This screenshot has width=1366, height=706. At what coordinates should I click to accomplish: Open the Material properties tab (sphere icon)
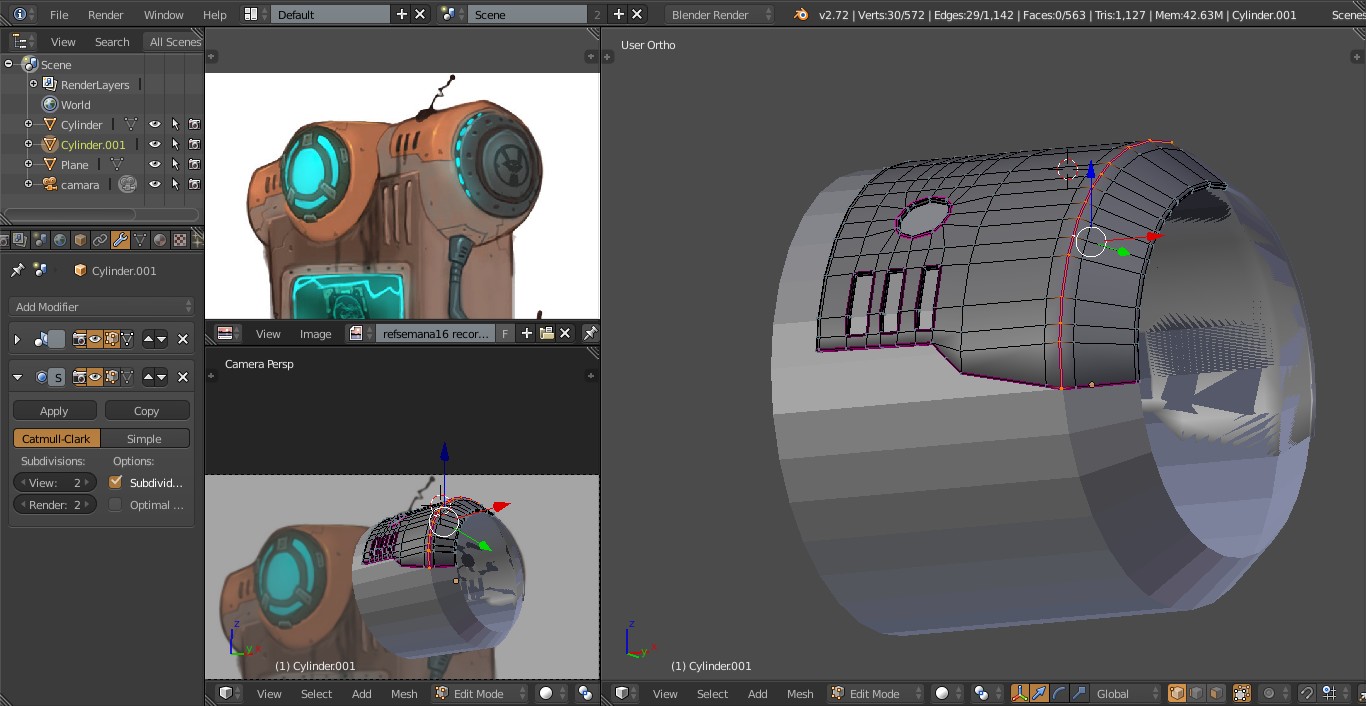pos(160,240)
